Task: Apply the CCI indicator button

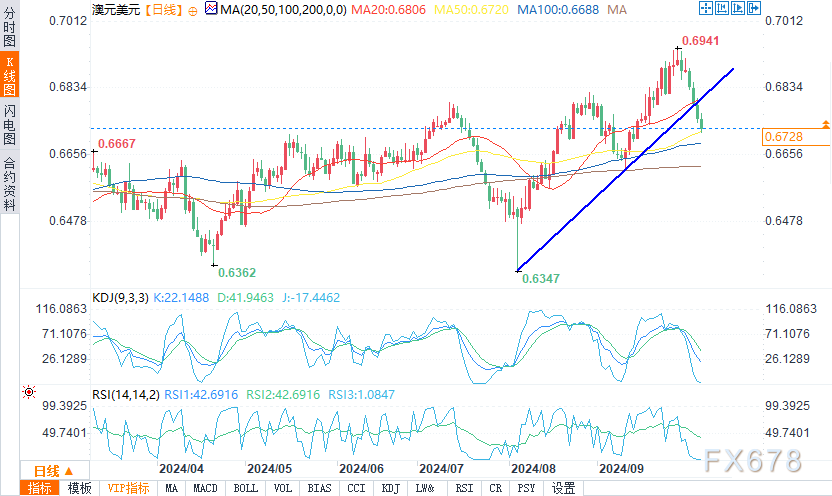Action: pyautogui.click(x=356, y=488)
